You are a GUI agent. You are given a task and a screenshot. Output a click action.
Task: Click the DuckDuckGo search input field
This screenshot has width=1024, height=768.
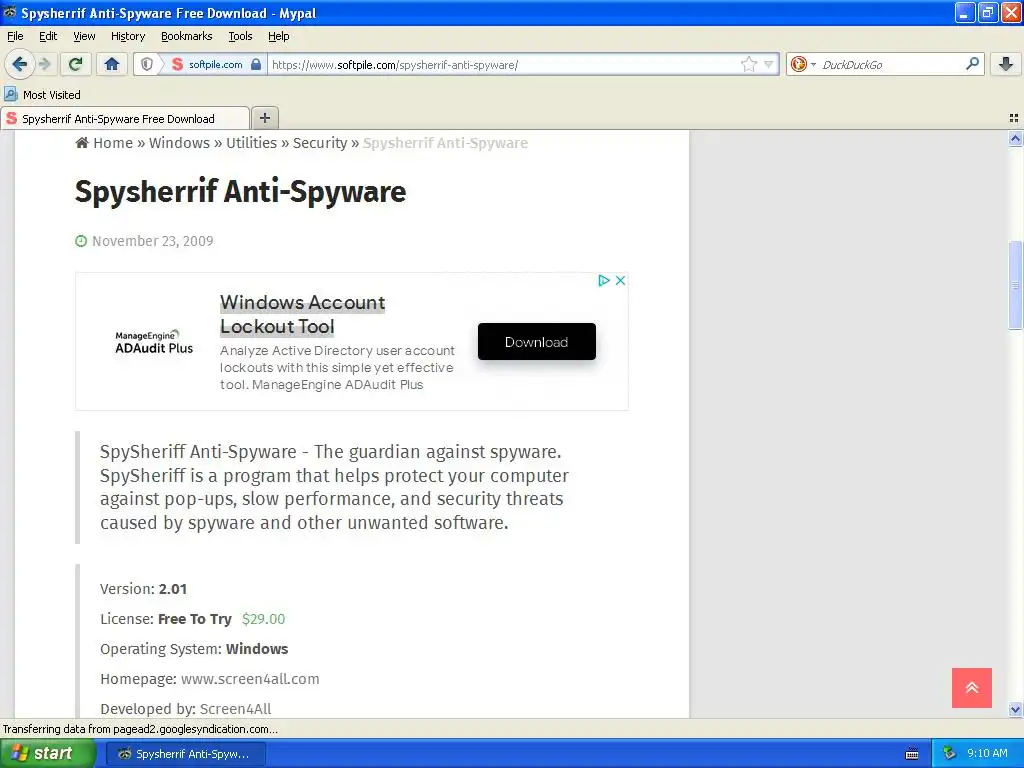click(891, 64)
